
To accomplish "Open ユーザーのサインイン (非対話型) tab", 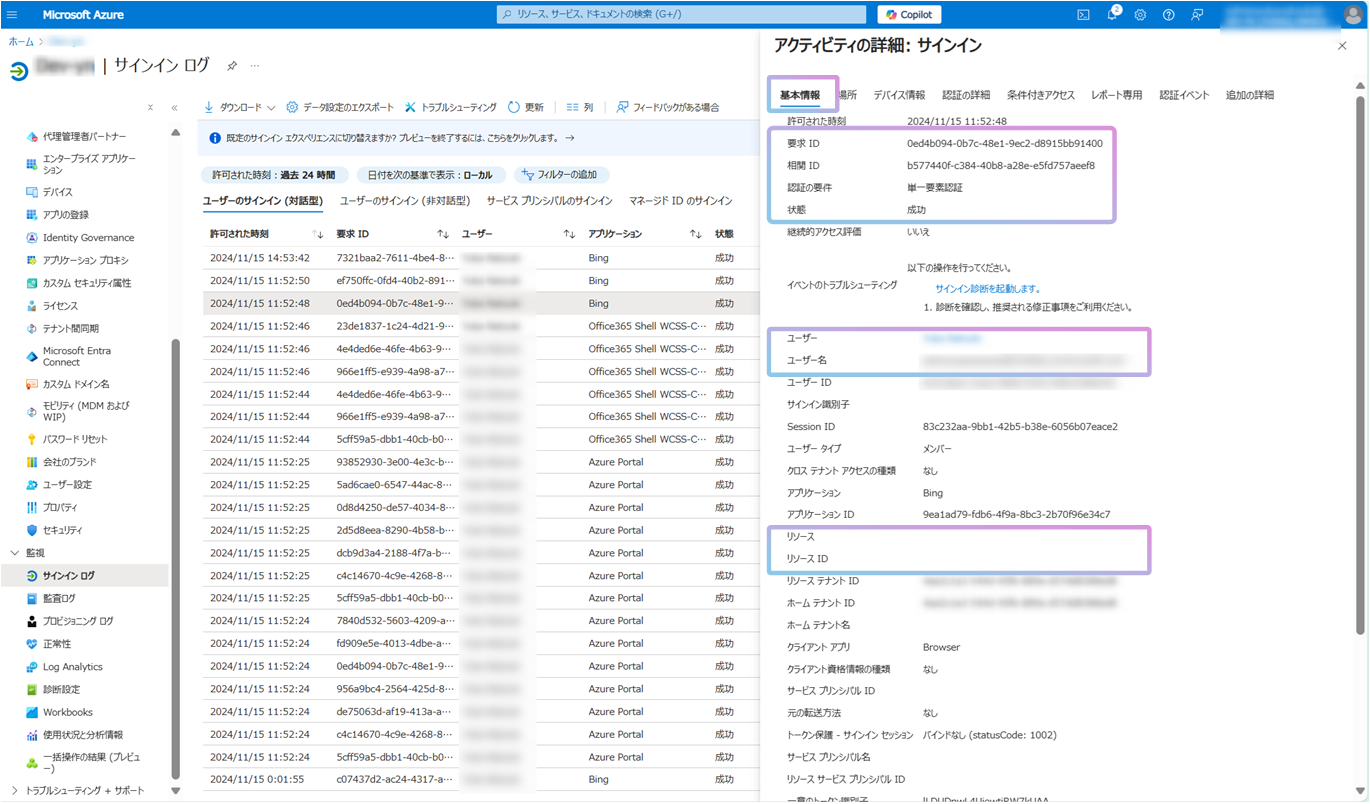I will click(x=405, y=201).
